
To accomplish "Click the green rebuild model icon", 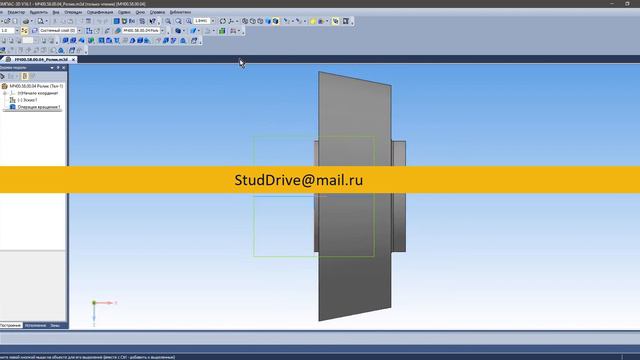I will [x=222, y=31].
